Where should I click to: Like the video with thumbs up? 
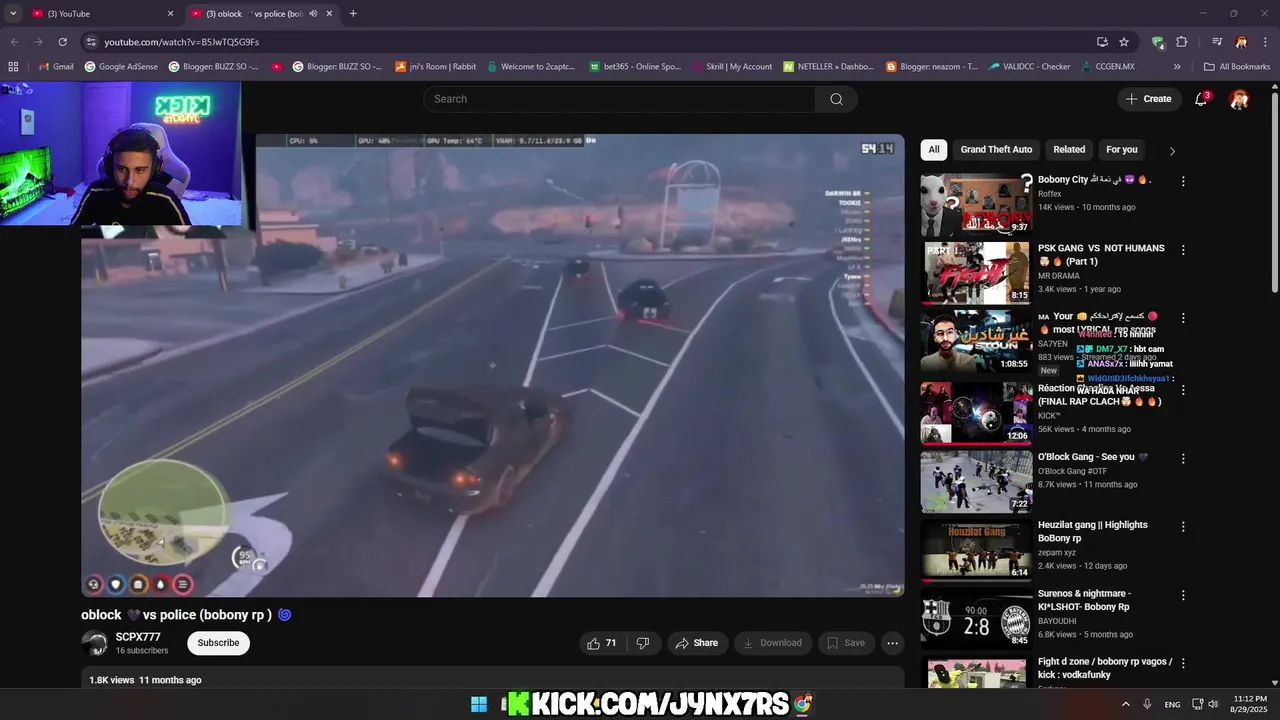click(601, 643)
